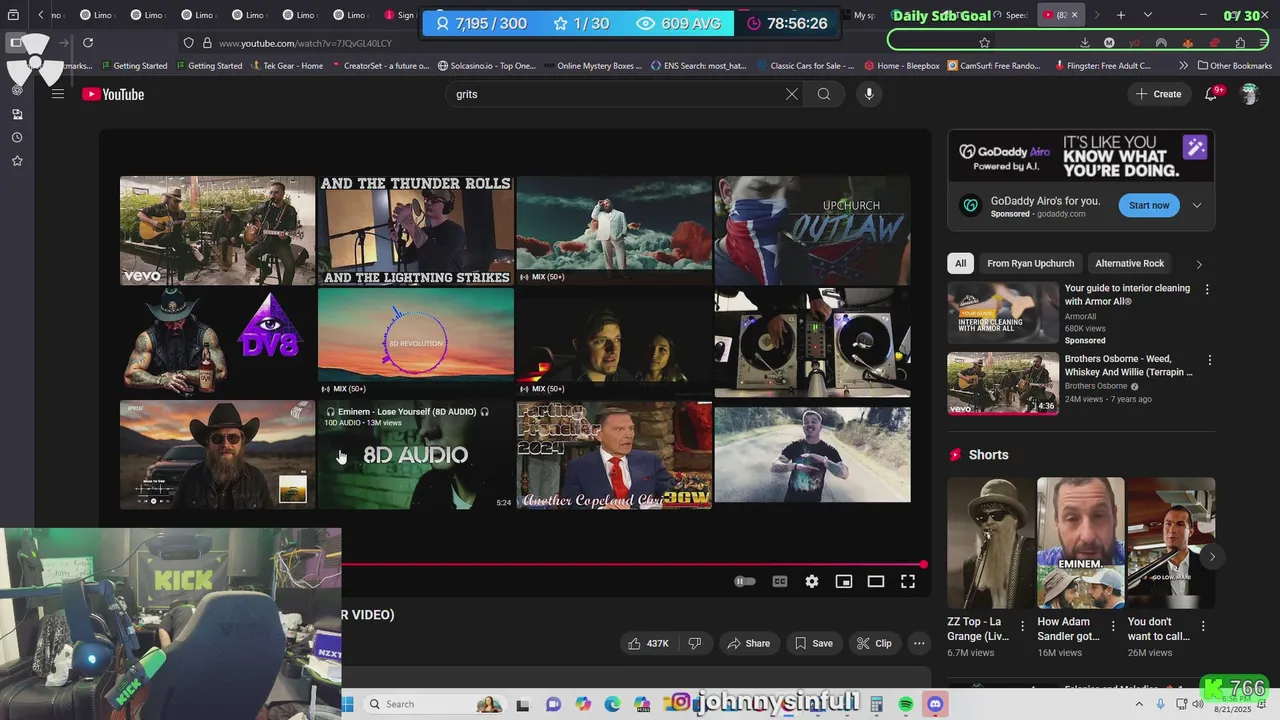The width and height of the screenshot is (1280, 720).
Task: Select the From Ryan Upchurch chip
Action: tap(1030, 263)
